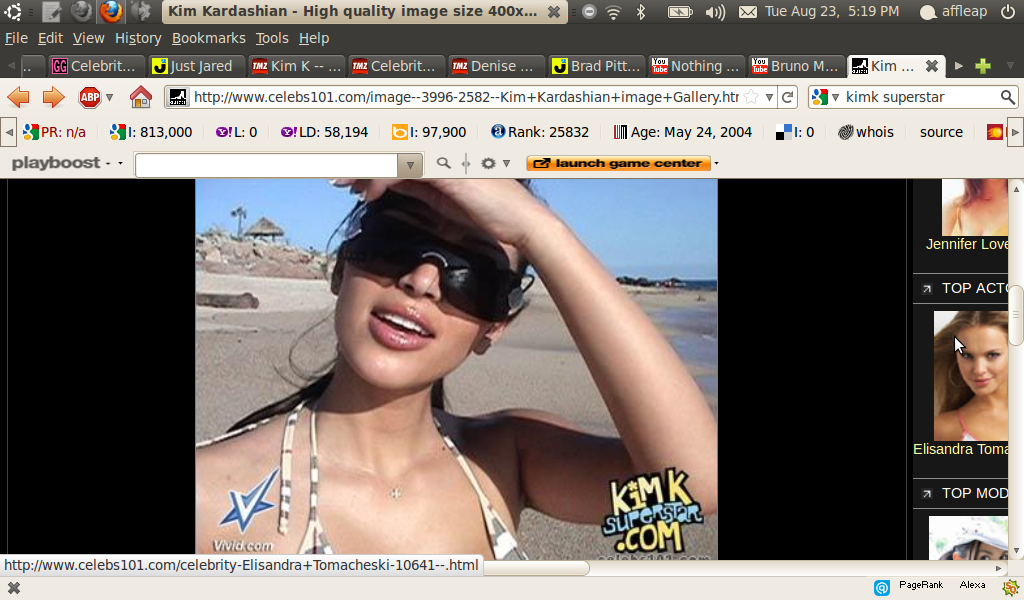Reload the page with refresh icon

click(x=788, y=97)
